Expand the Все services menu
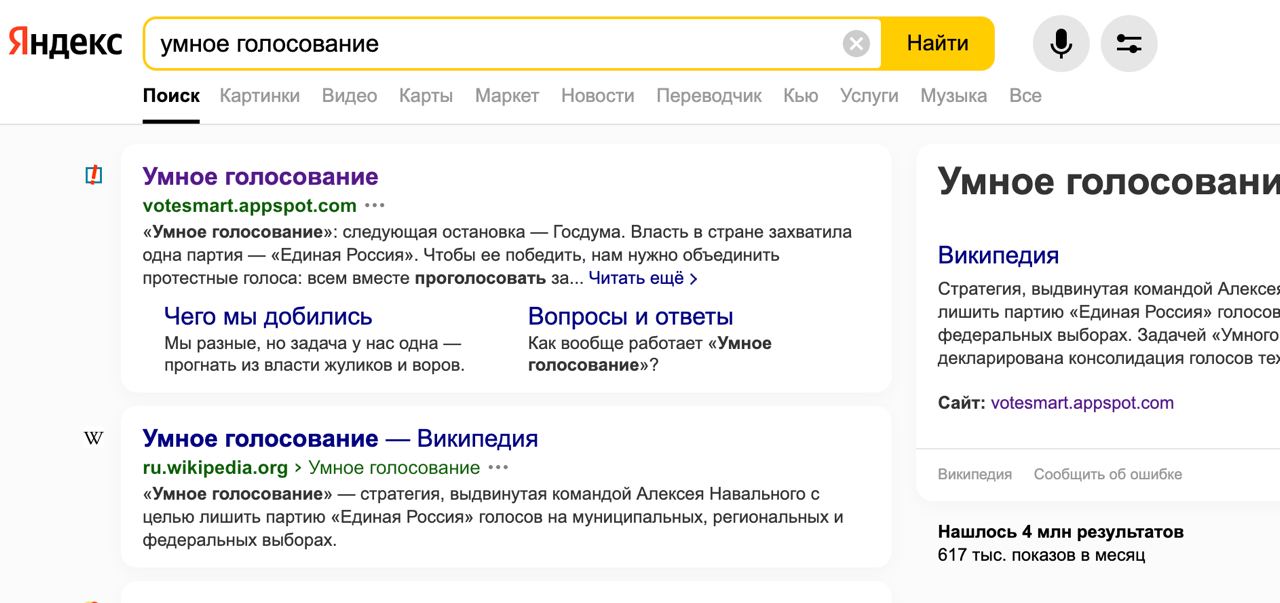 pyautogui.click(x=1025, y=96)
